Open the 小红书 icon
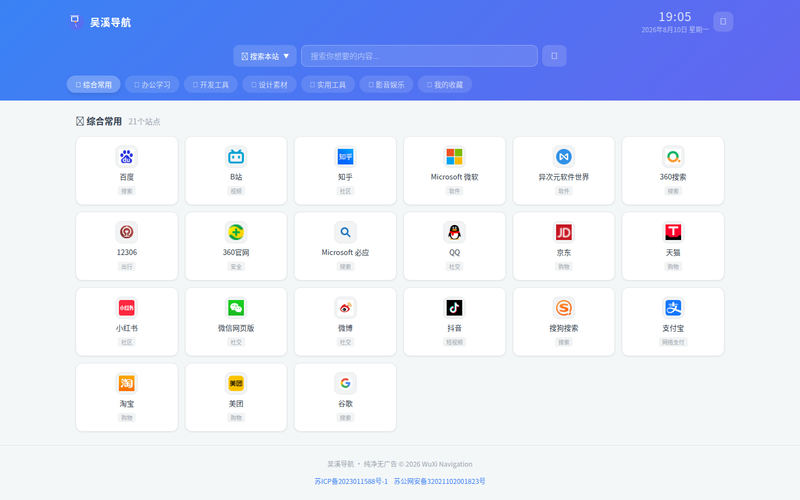 tap(127, 308)
